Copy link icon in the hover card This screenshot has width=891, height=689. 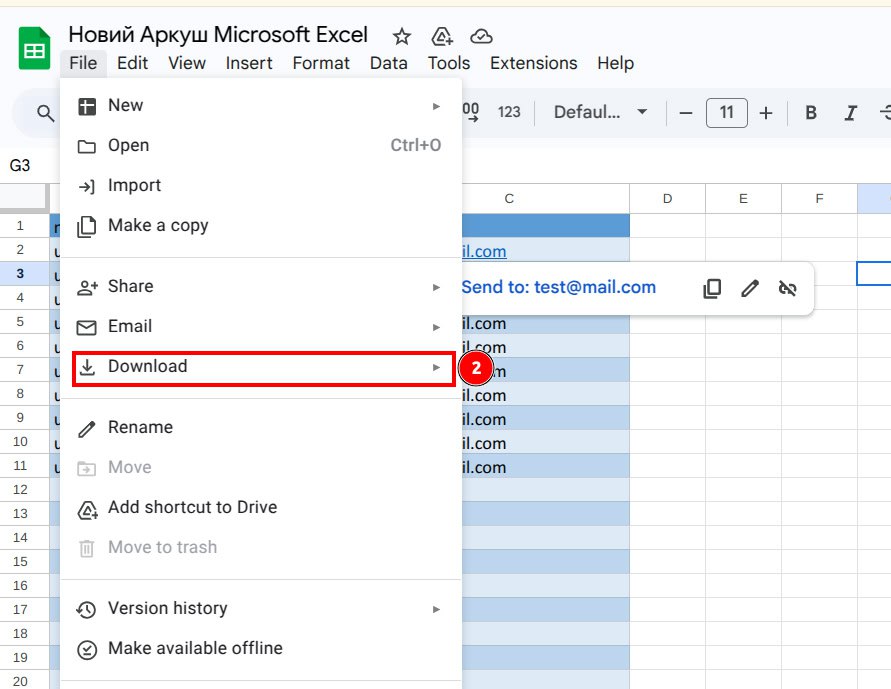(712, 289)
